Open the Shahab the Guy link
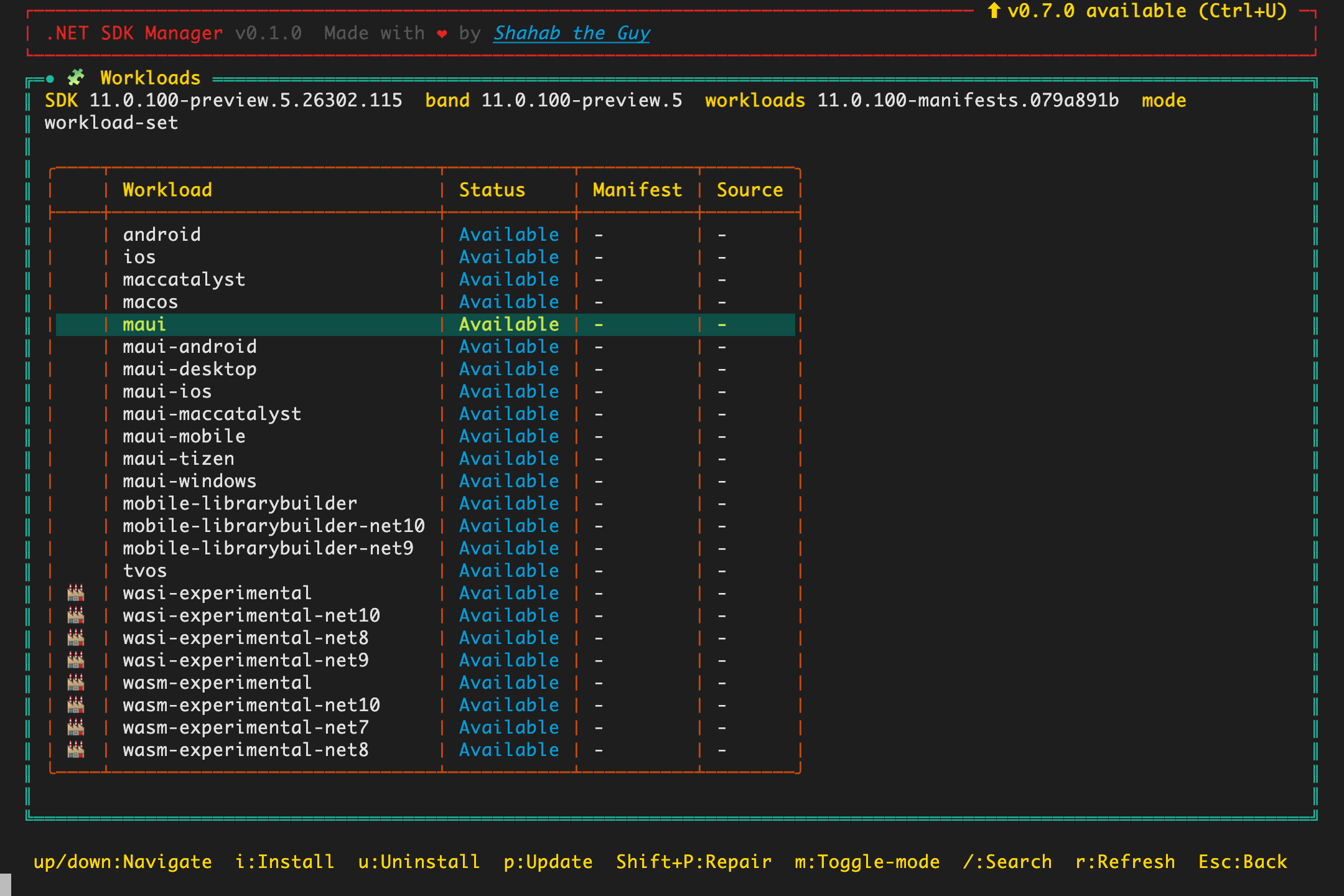The image size is (1344, 896). point(572,33)
